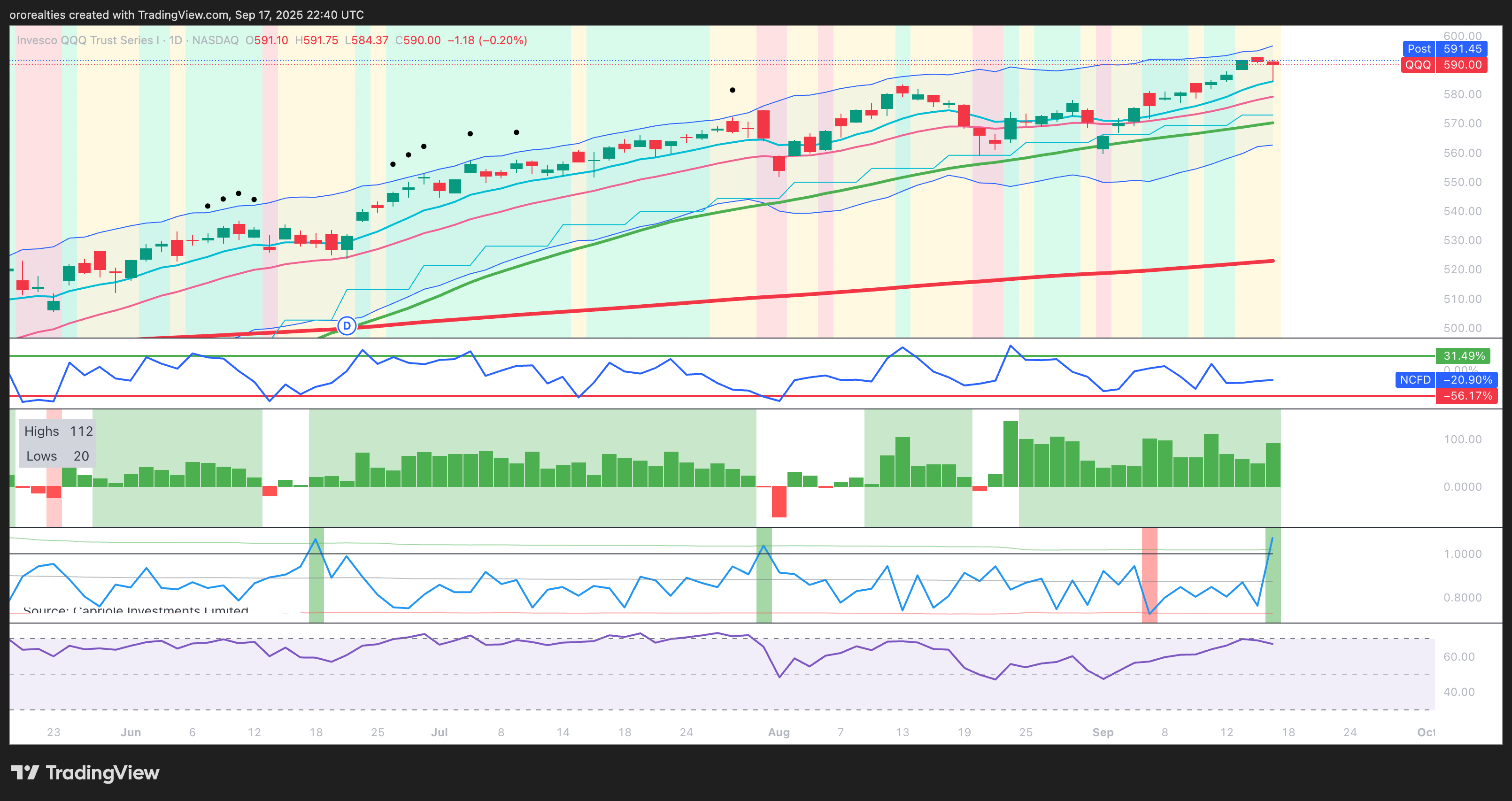Screen dimensions: 1512x801
Task: Click the Aug label on time axis
Action: click(x=779, y=732)
